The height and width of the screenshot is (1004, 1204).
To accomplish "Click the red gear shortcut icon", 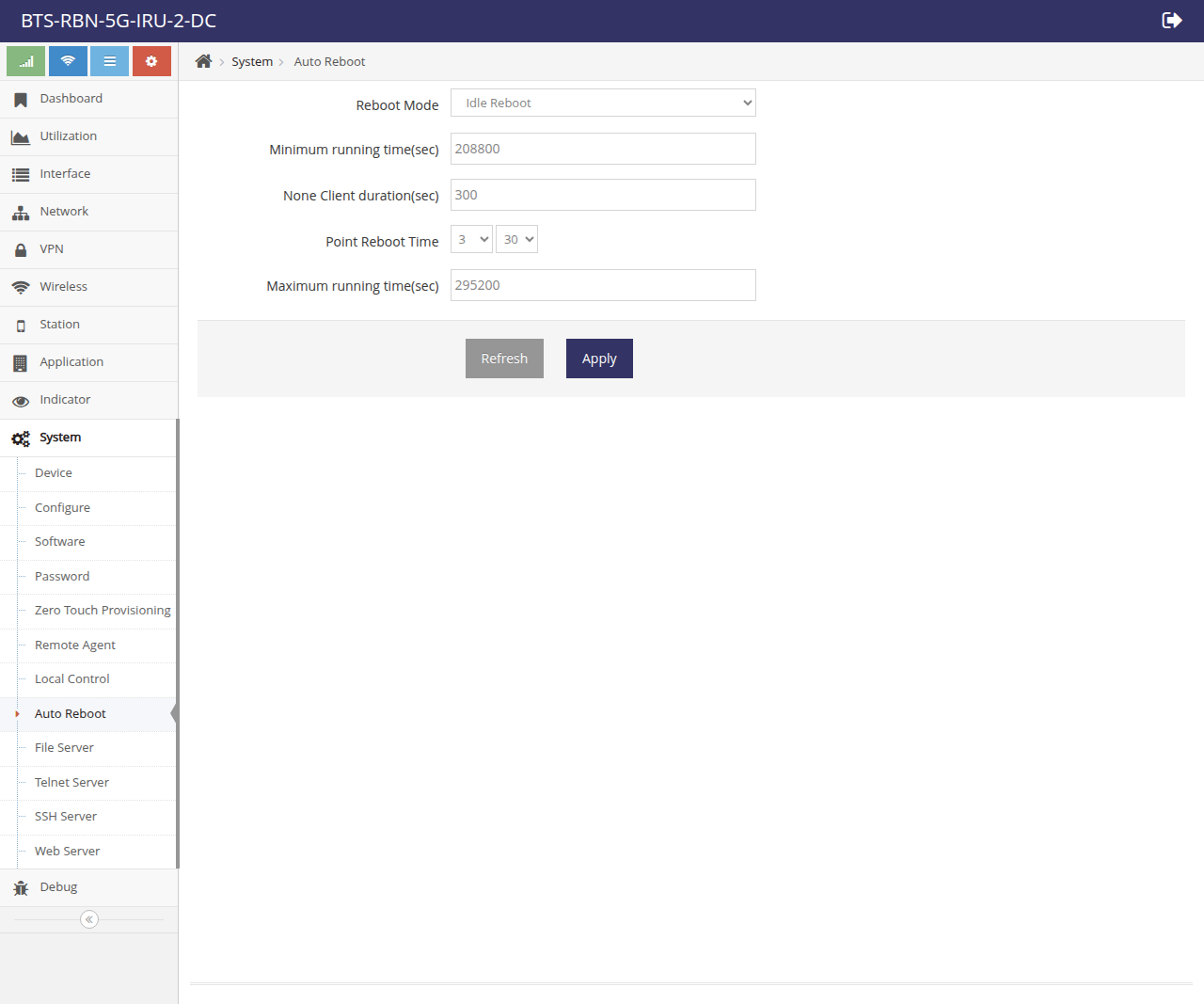I will click(x=151, y=61).
